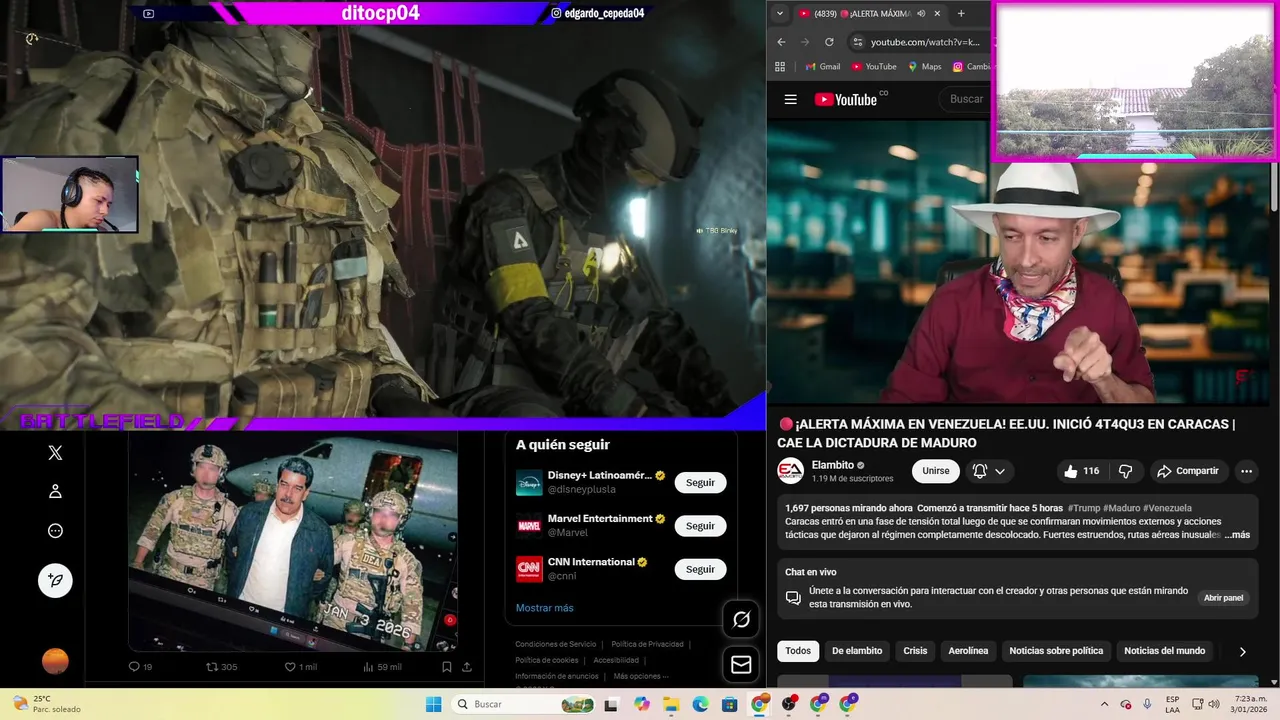This screenshot has height=720, width=1280.
Task: Click the YouTube logo
Action: coord(846,99)
